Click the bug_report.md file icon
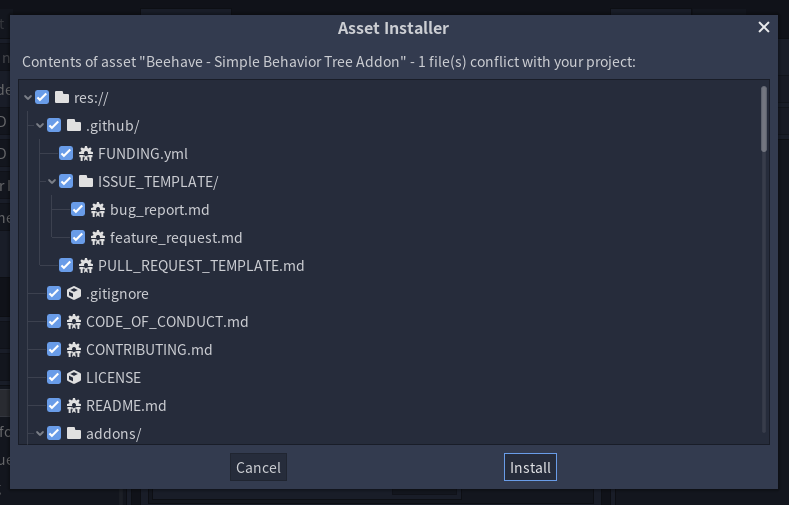Screen dimensions: 789x505 click(x=98, y=209)
